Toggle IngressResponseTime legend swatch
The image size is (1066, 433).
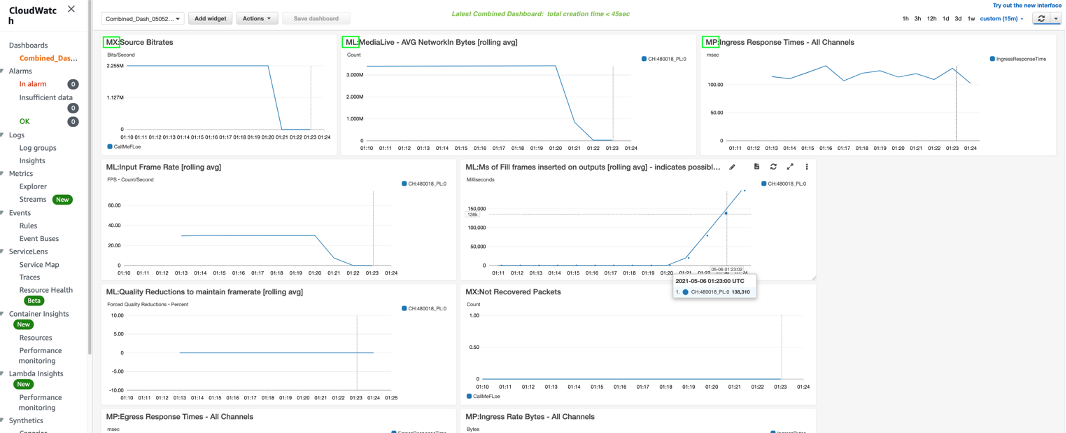pyautogui.click(x=993, y=59)
